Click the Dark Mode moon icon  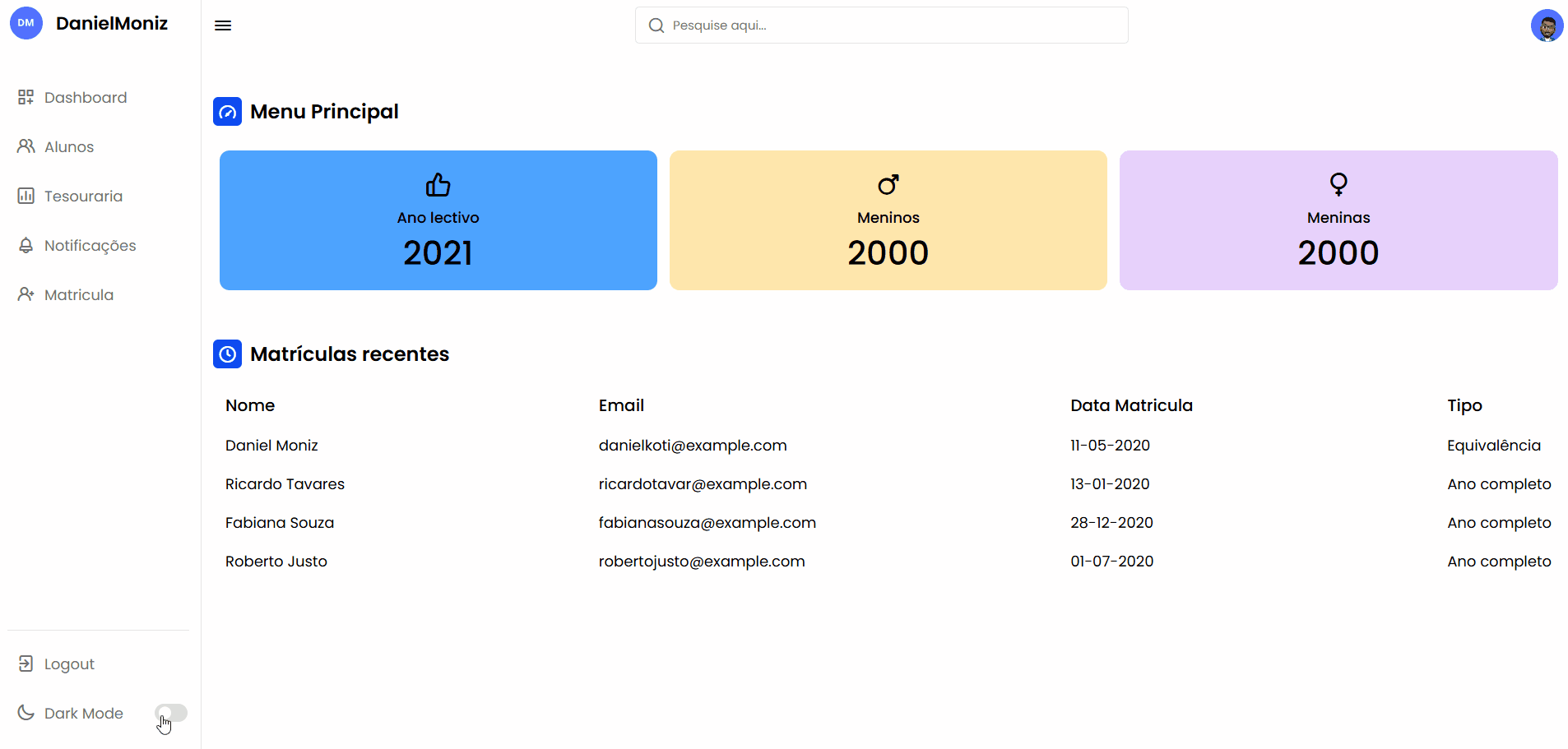coord(26,713)
